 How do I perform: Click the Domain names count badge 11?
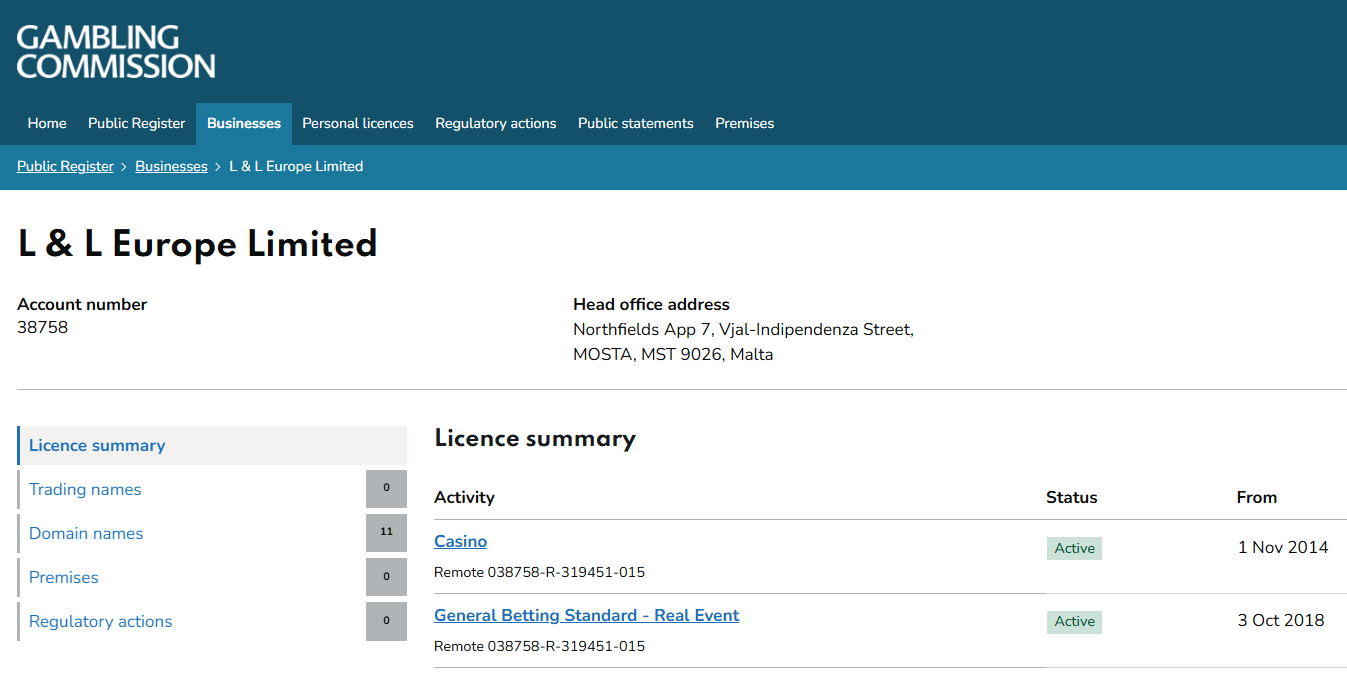pos(386,533)
